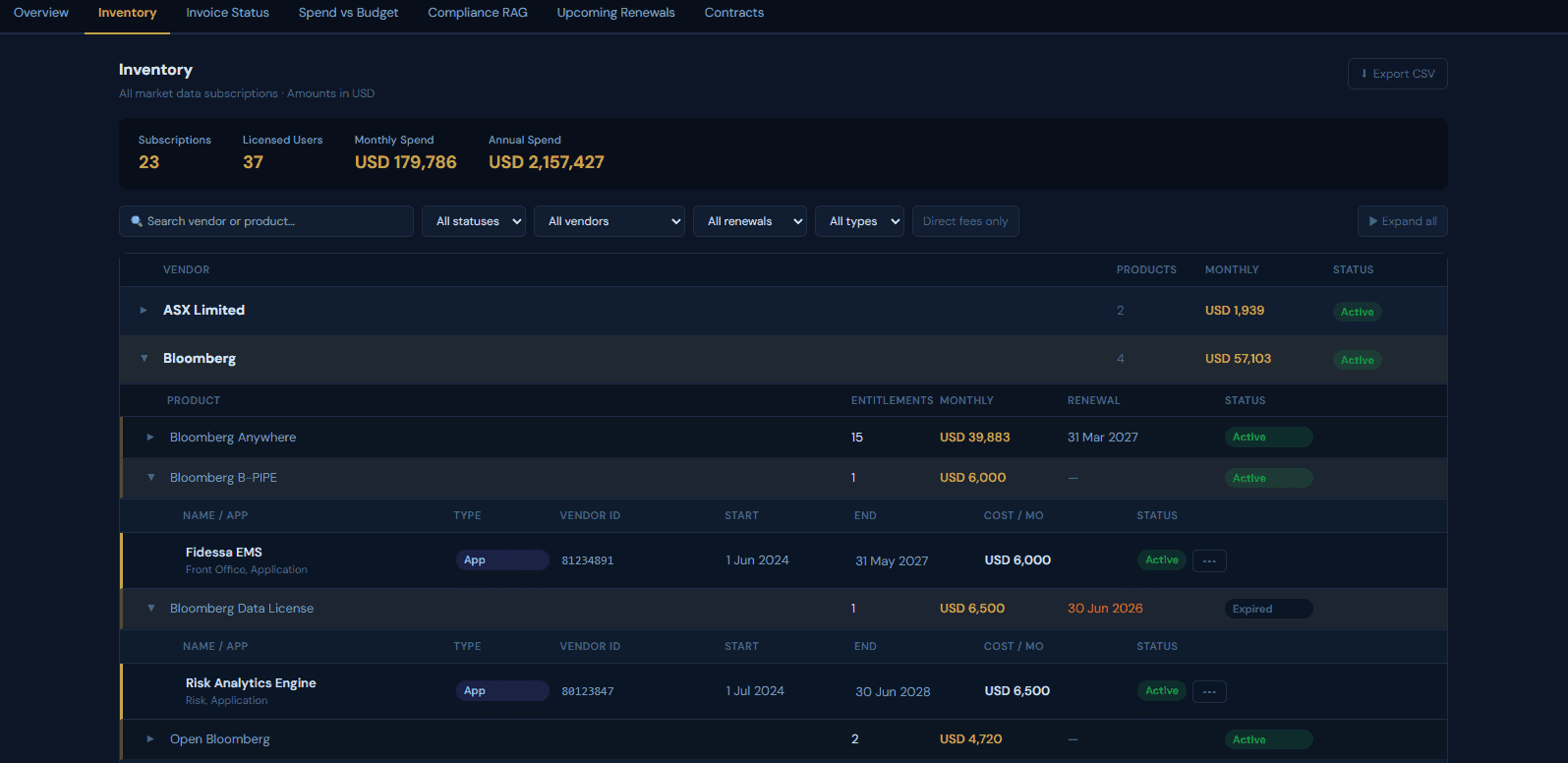Click vendor ID 81234891
Image resolution: width=1568 pixels, height=763 pixels.
[x=588, y=560]
